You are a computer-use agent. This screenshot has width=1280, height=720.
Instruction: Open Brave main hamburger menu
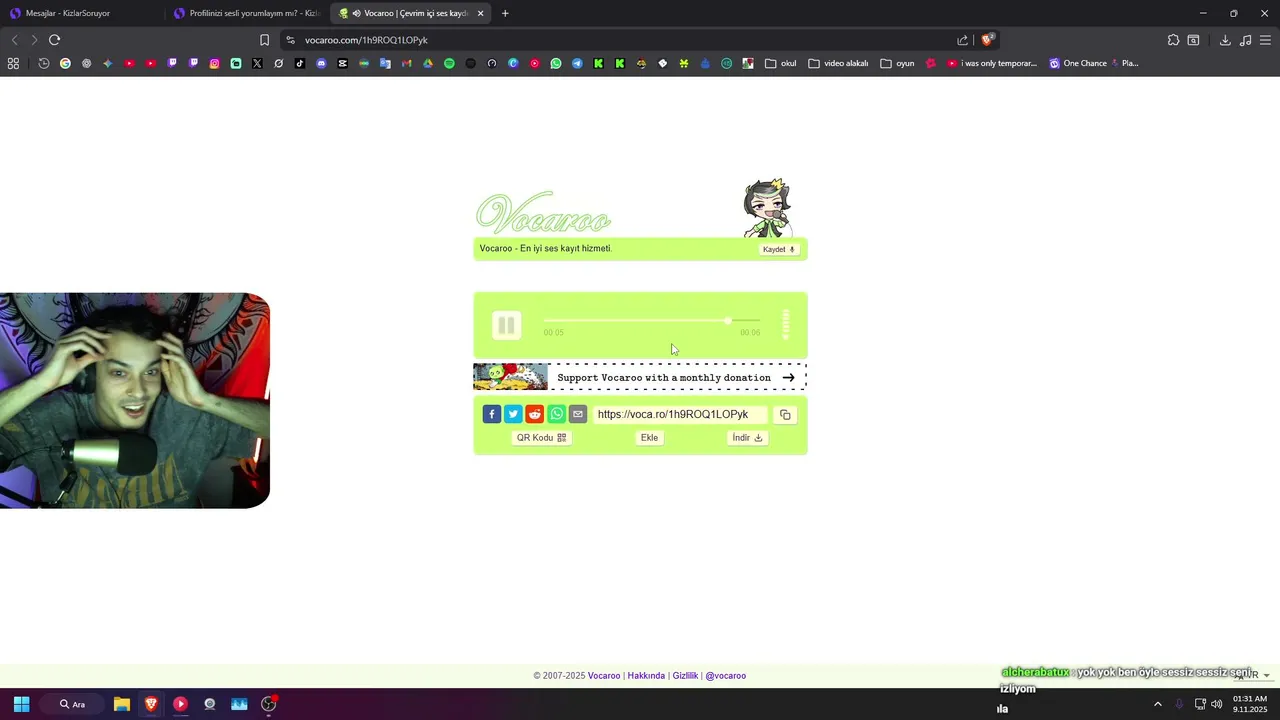coord(1265,40)
